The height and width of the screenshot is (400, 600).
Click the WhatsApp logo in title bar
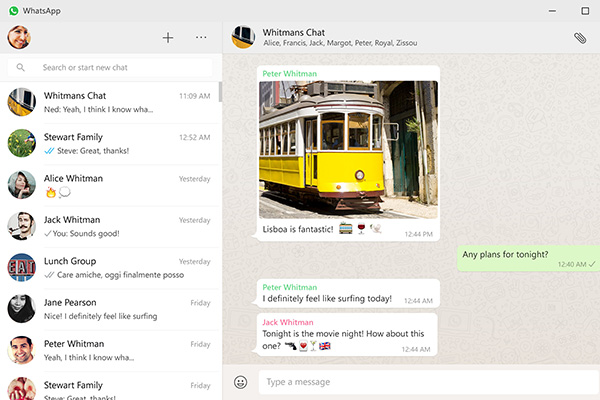click(x=12, y=10)
